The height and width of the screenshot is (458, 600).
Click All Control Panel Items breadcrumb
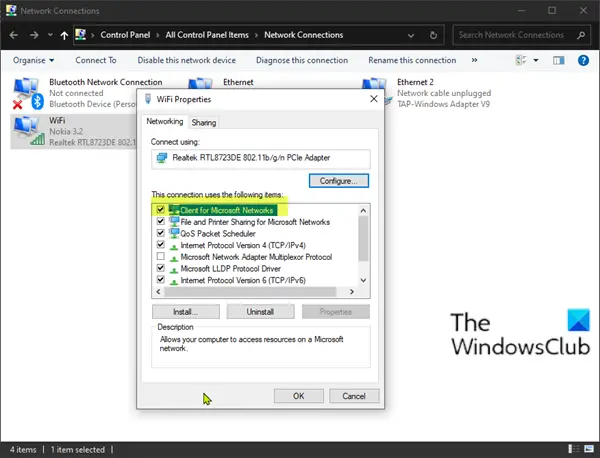(207, 35)
